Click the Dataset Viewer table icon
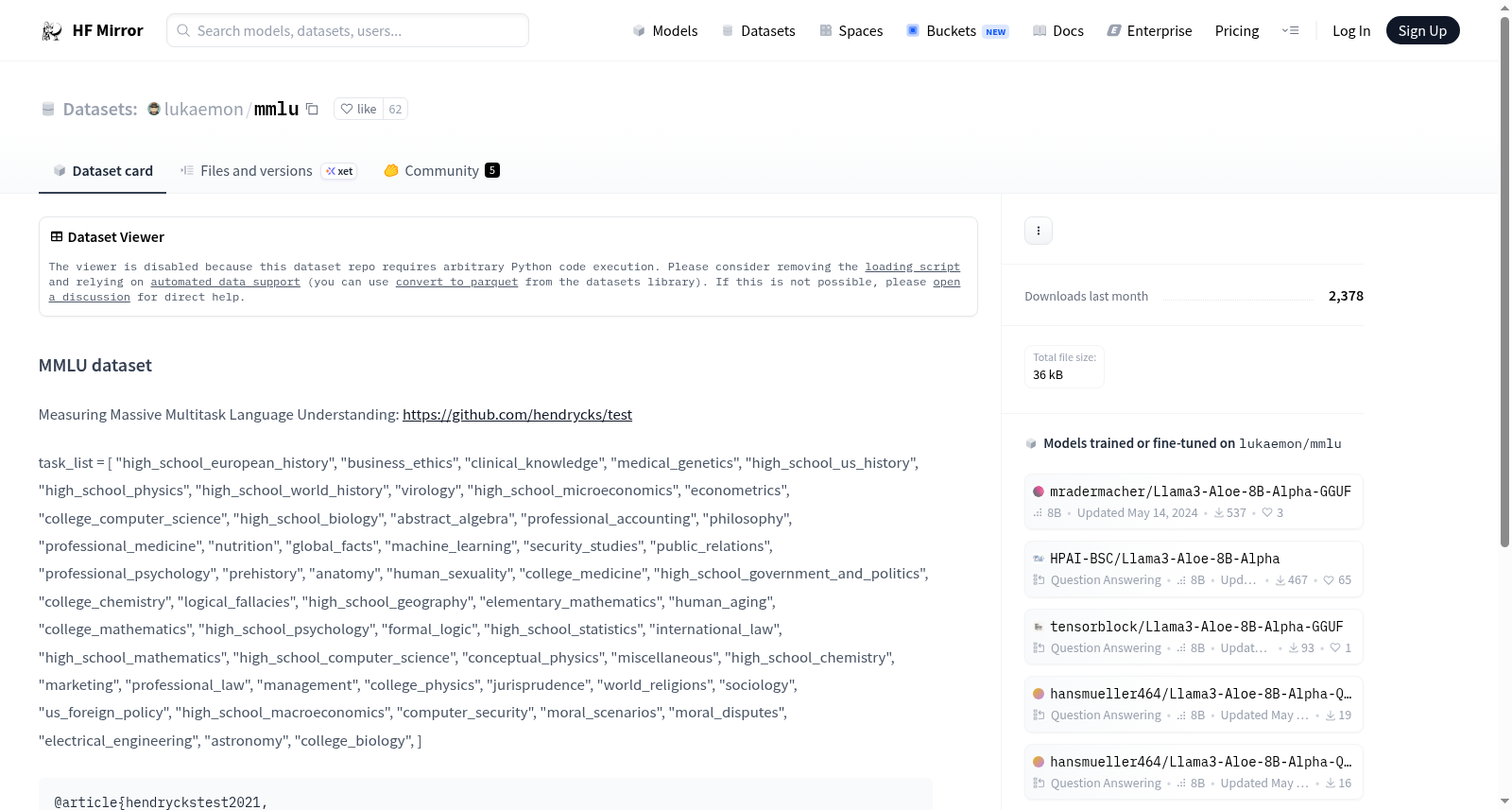 [x=57, y=236]
